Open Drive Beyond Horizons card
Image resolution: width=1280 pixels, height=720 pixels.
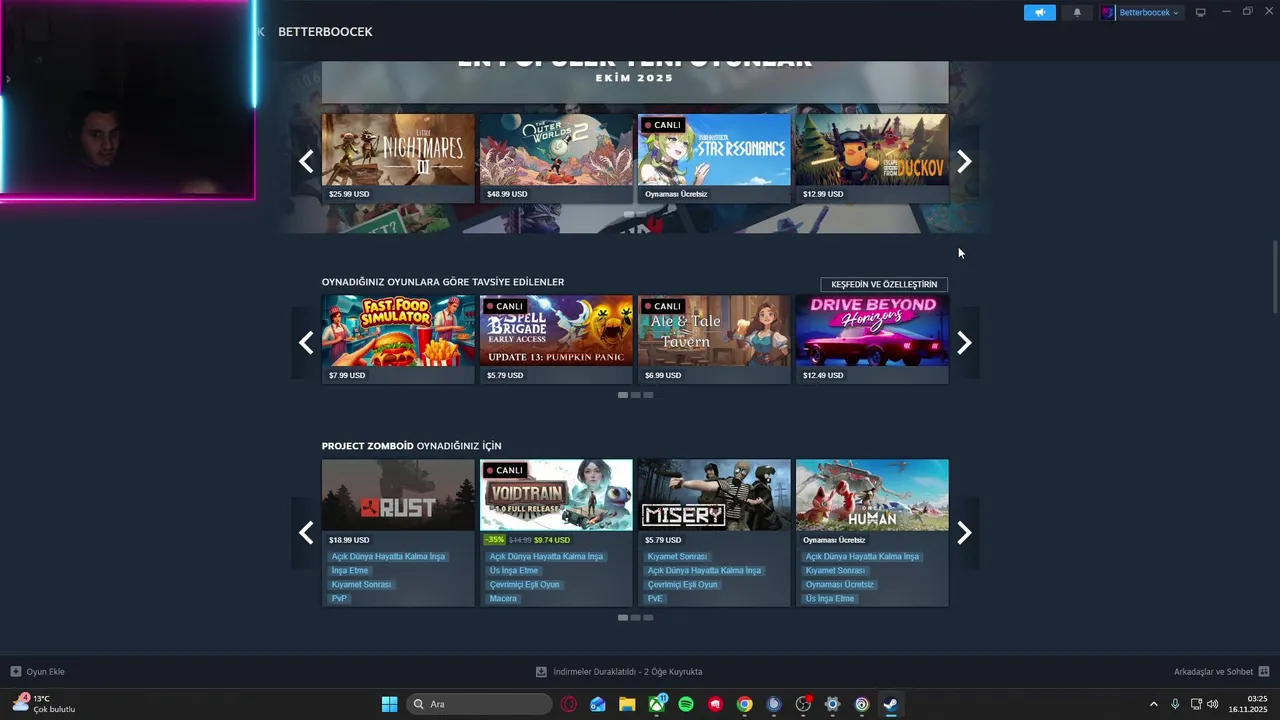872,339
